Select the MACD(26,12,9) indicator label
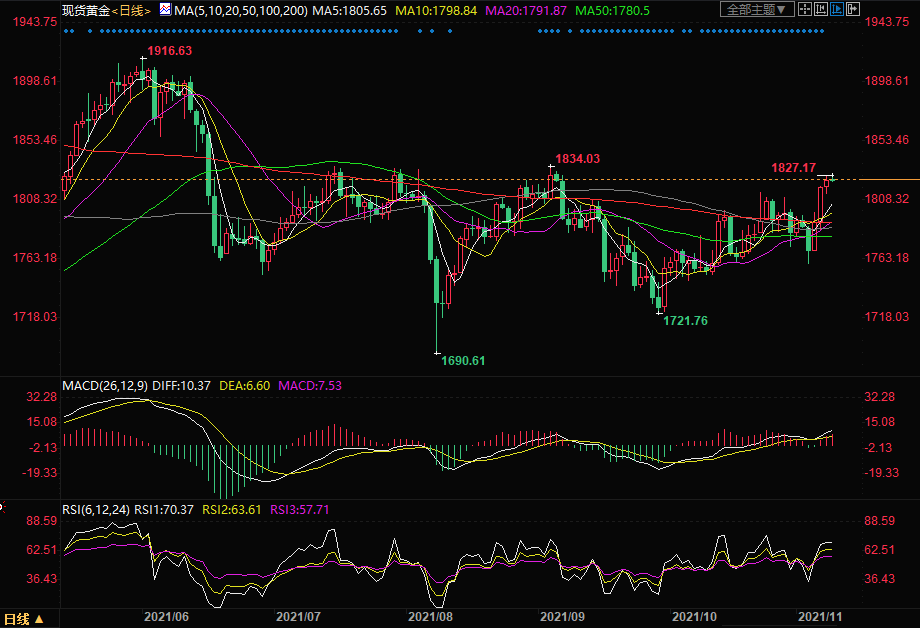The image size is (920, 628). [x=103, y=385]
